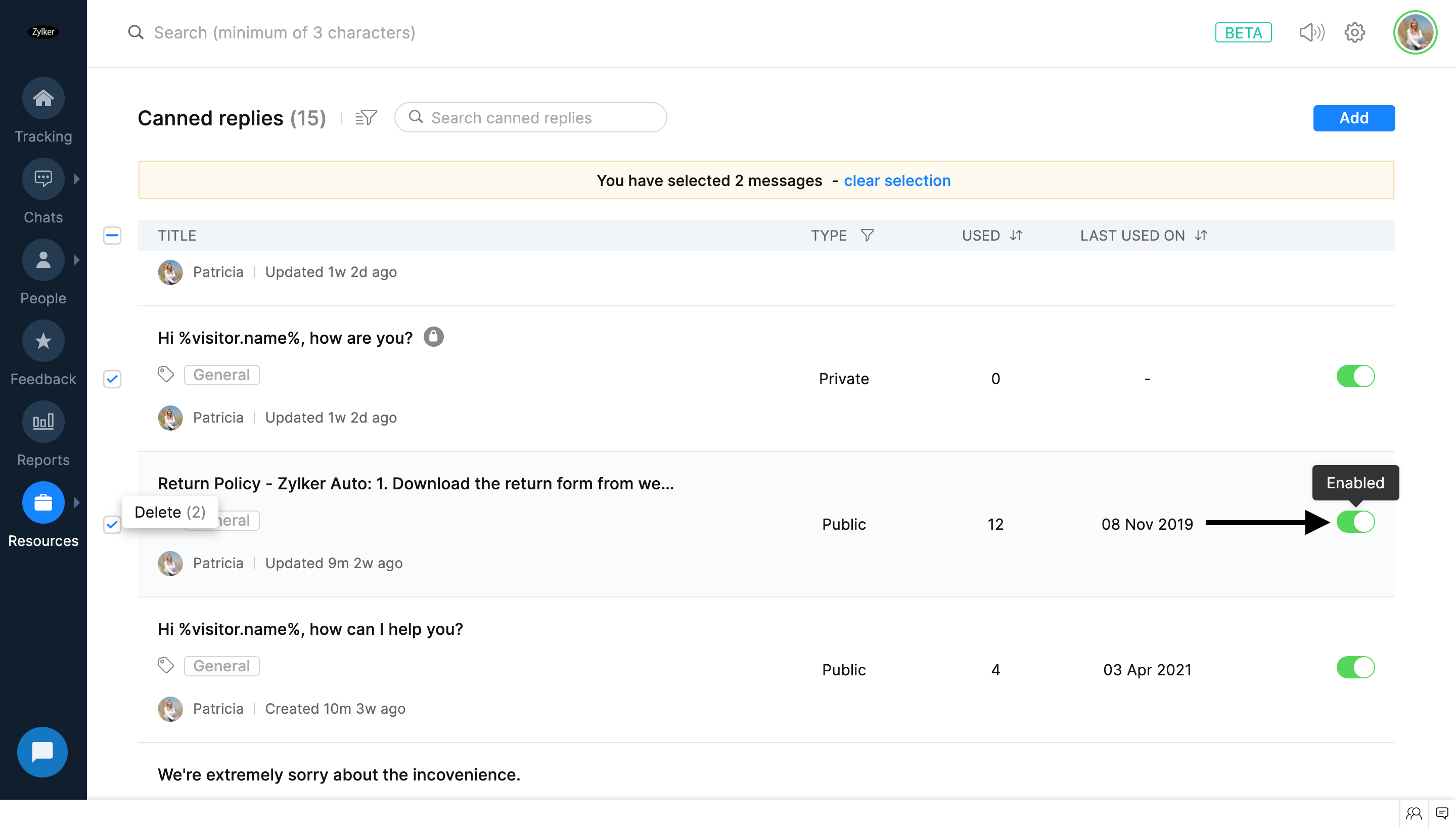This screenshot has height=828, width=1456.
Task: Open the floating chat bubble button
Action: [42, 752]
